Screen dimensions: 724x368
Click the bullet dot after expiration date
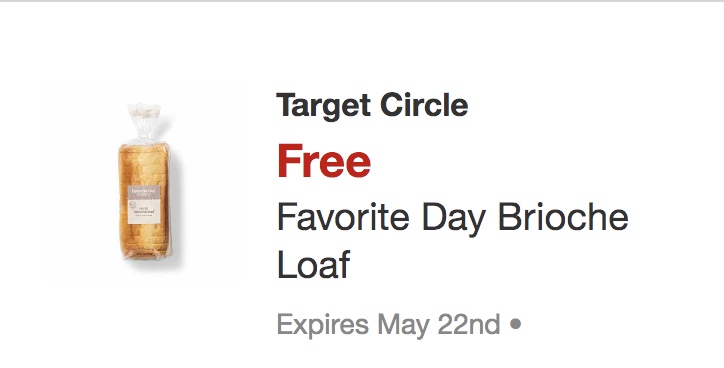(515, 324)
